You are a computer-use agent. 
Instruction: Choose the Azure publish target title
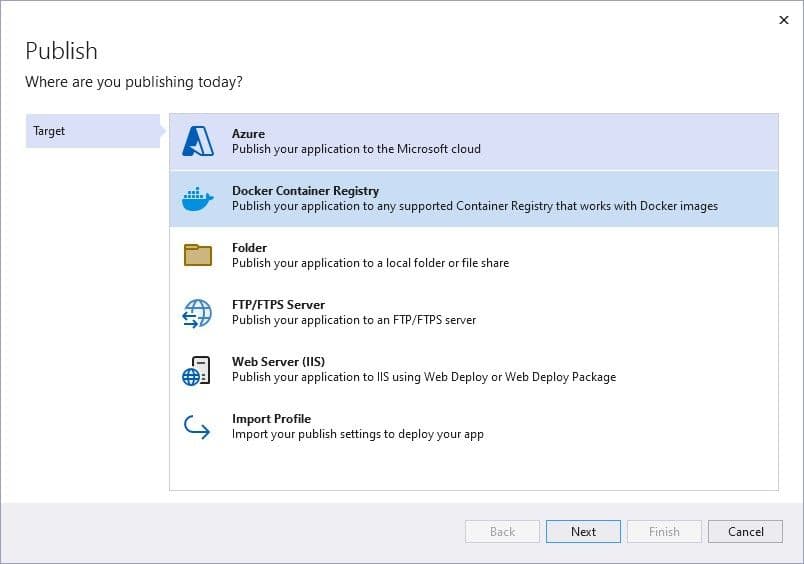pyautogui.click(x=248, y=134)
